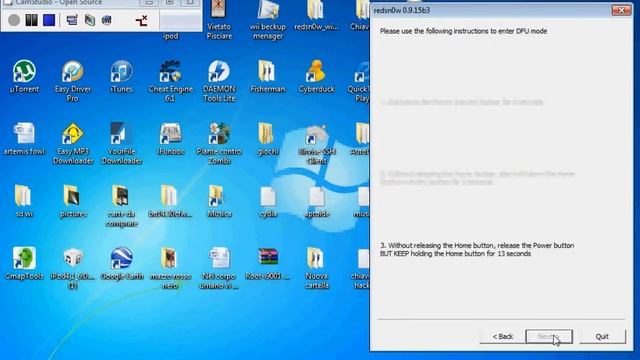The image size is (640, 360).
Task: Click the DAEMON Tools Lite icon
Action: (219, 81)
